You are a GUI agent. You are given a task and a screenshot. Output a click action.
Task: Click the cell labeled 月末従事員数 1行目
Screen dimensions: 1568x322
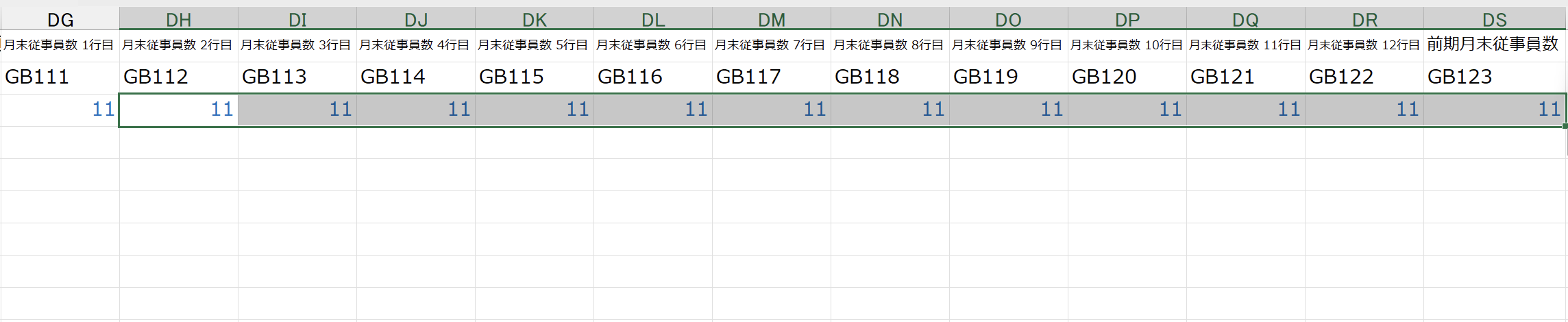[x=60, y=45]
